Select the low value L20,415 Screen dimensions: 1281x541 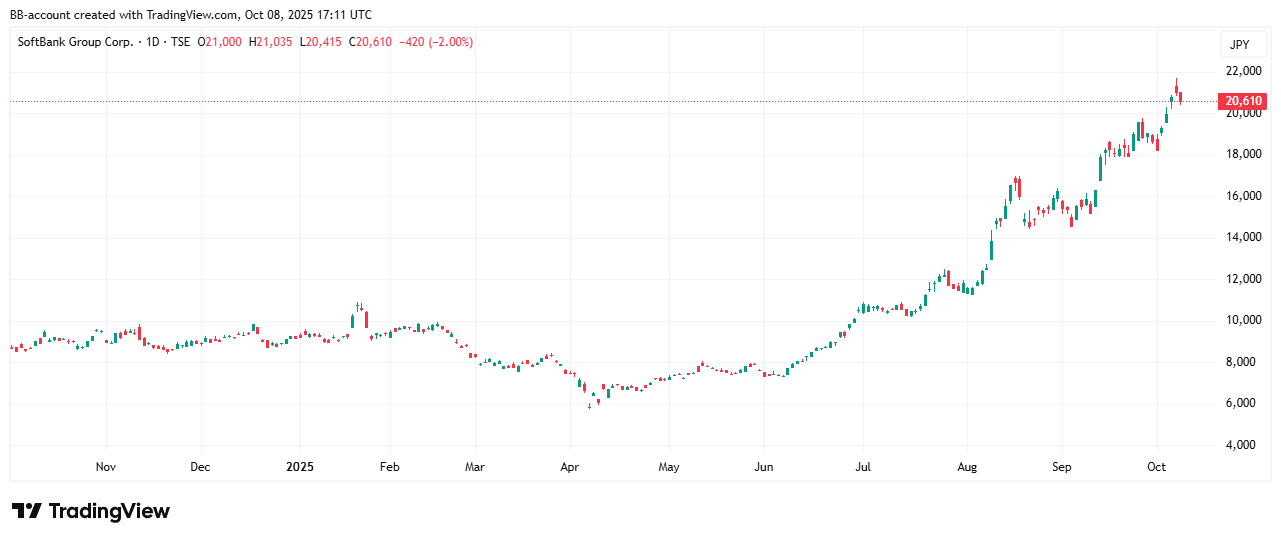click(322, 42)
